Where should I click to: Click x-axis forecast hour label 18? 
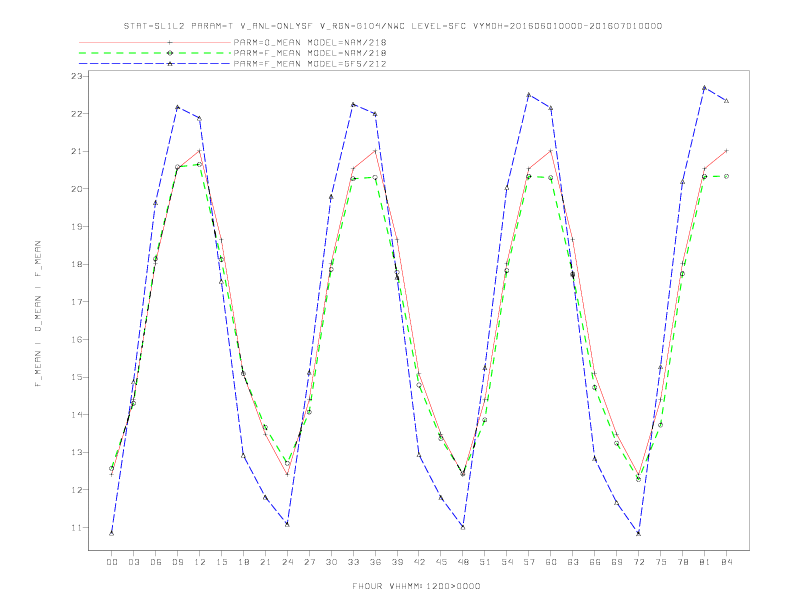243,562
